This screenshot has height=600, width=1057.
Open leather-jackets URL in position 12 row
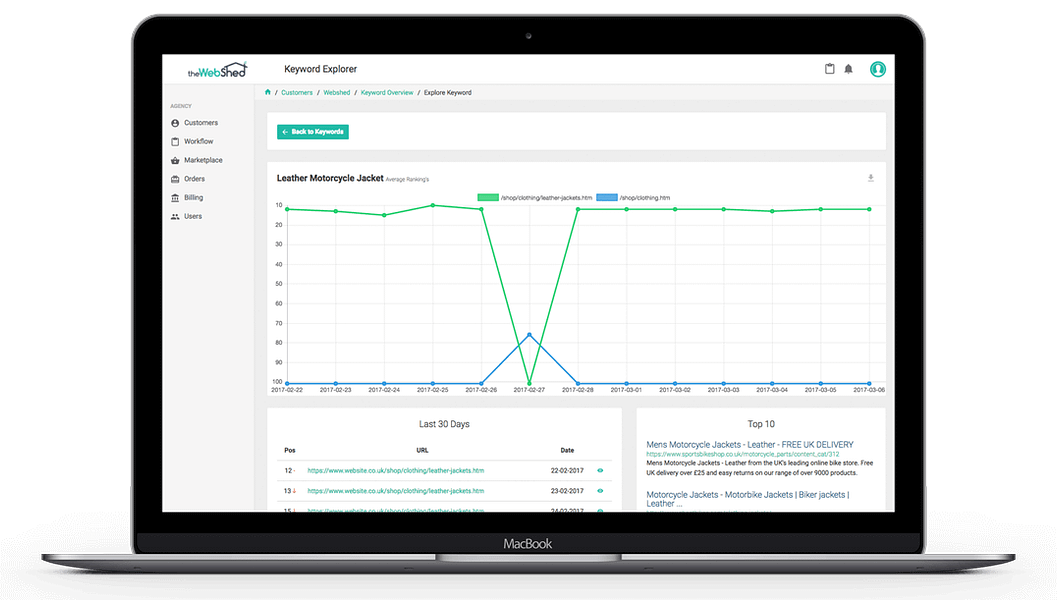click(x=396, y=471)
